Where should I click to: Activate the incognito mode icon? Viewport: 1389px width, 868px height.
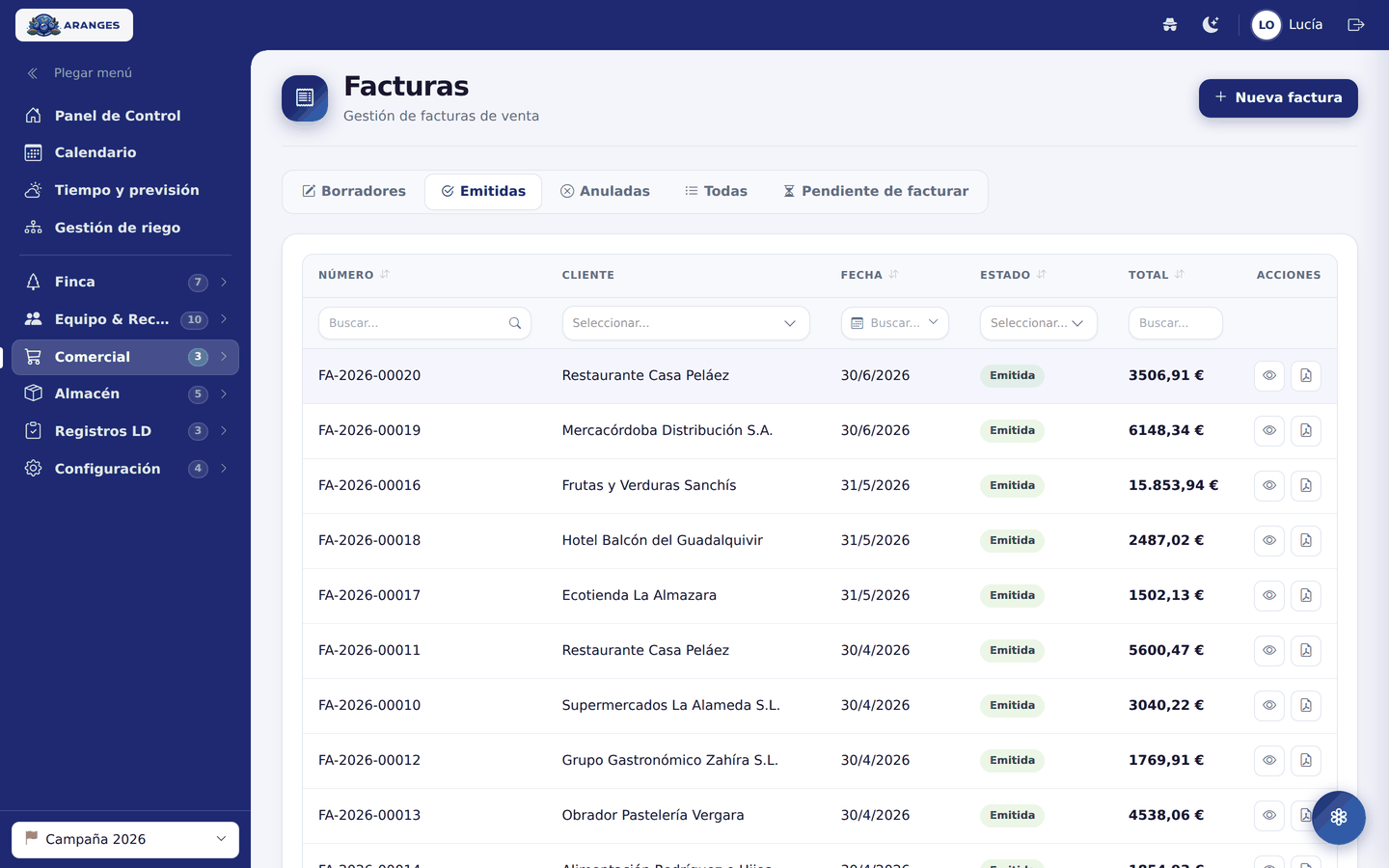tap(1170, 25)
